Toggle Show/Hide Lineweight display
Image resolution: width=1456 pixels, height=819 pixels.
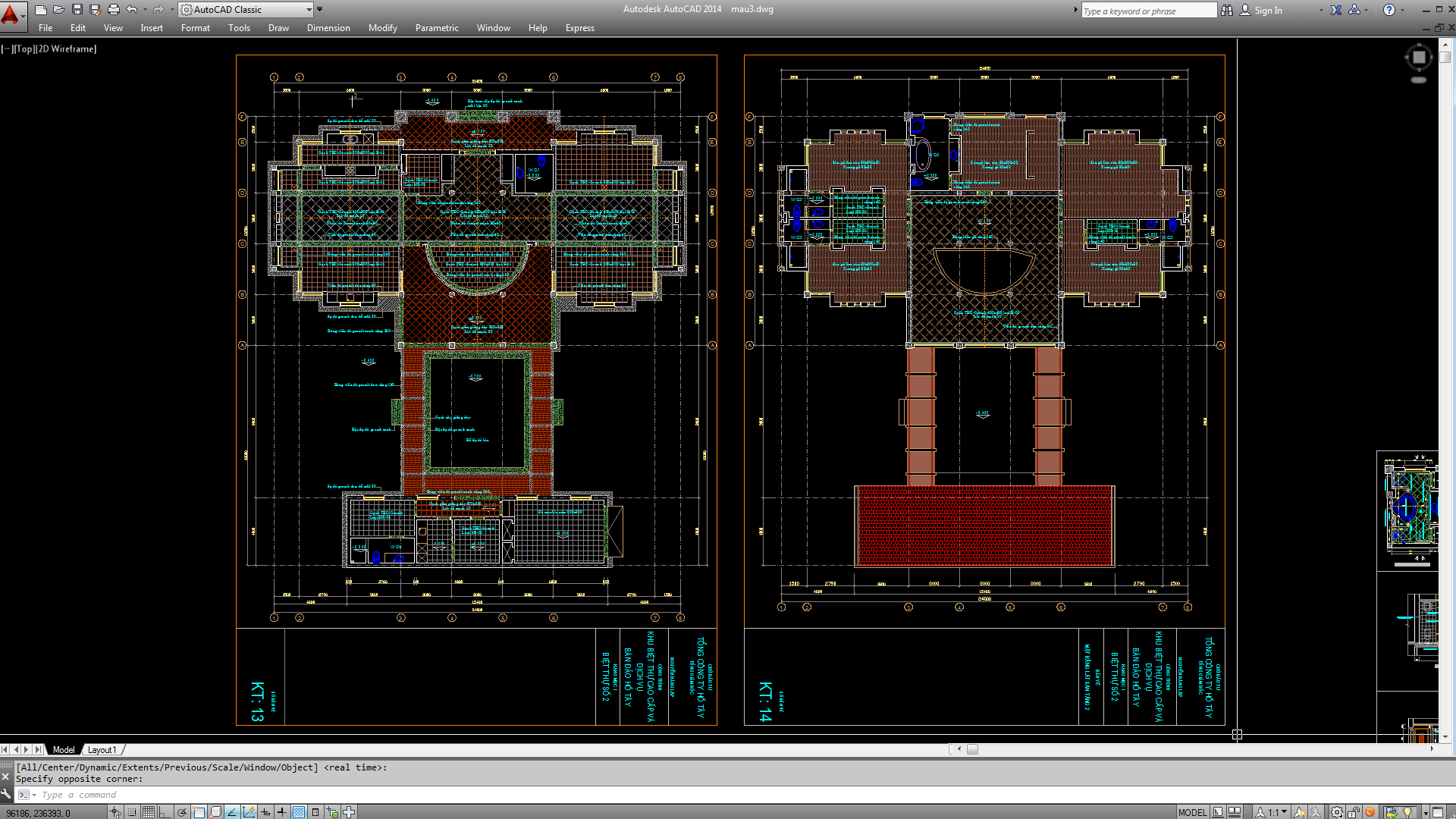(x=282, y=812)
